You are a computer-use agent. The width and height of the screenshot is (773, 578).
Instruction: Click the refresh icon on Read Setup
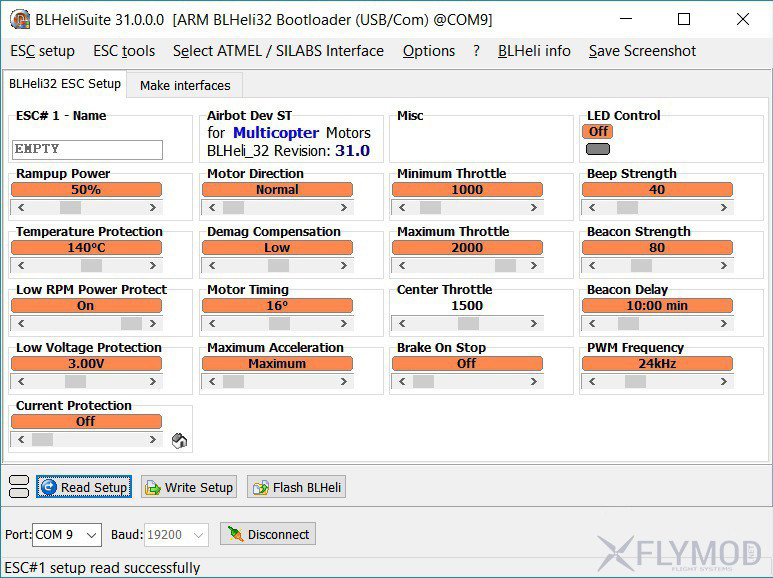[x=48, y=487]
